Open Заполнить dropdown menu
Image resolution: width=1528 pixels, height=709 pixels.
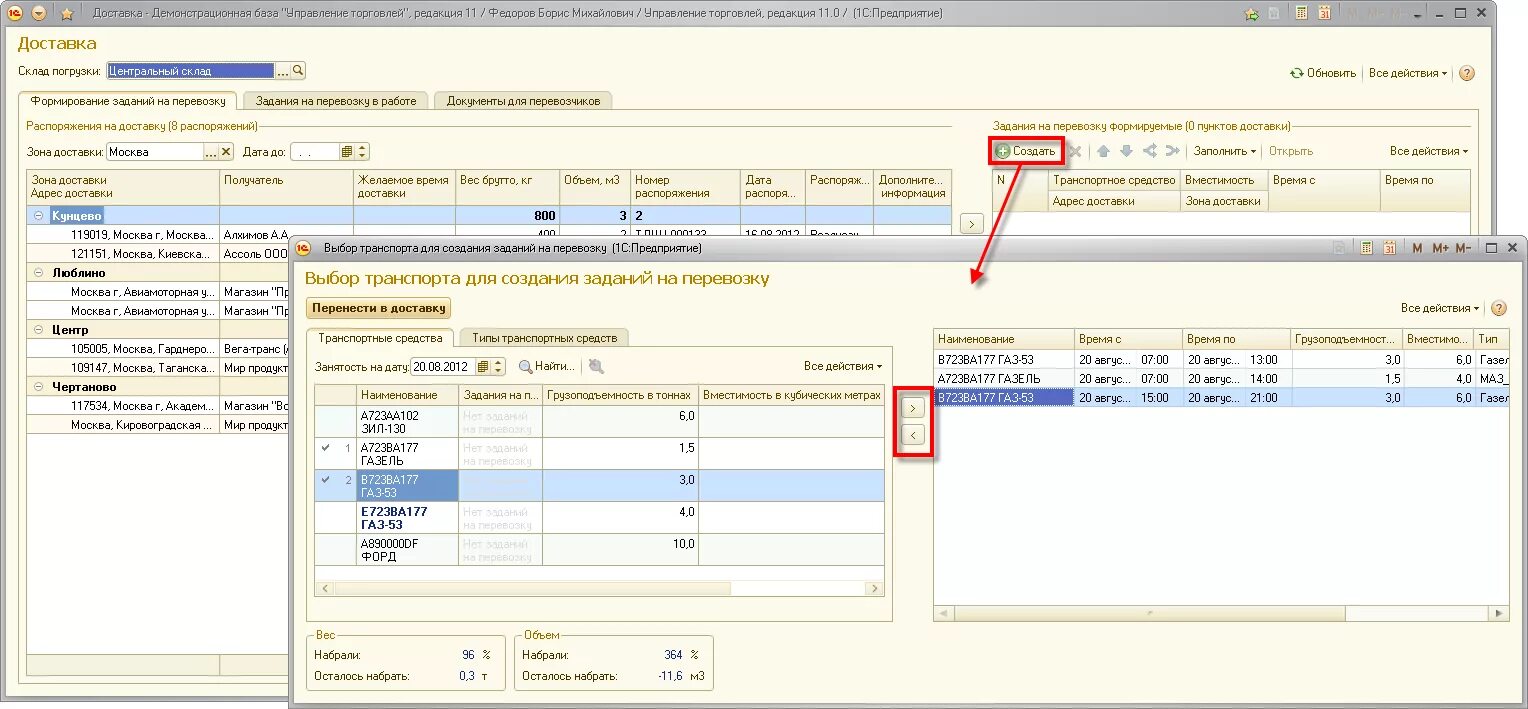pos(1225,151)
